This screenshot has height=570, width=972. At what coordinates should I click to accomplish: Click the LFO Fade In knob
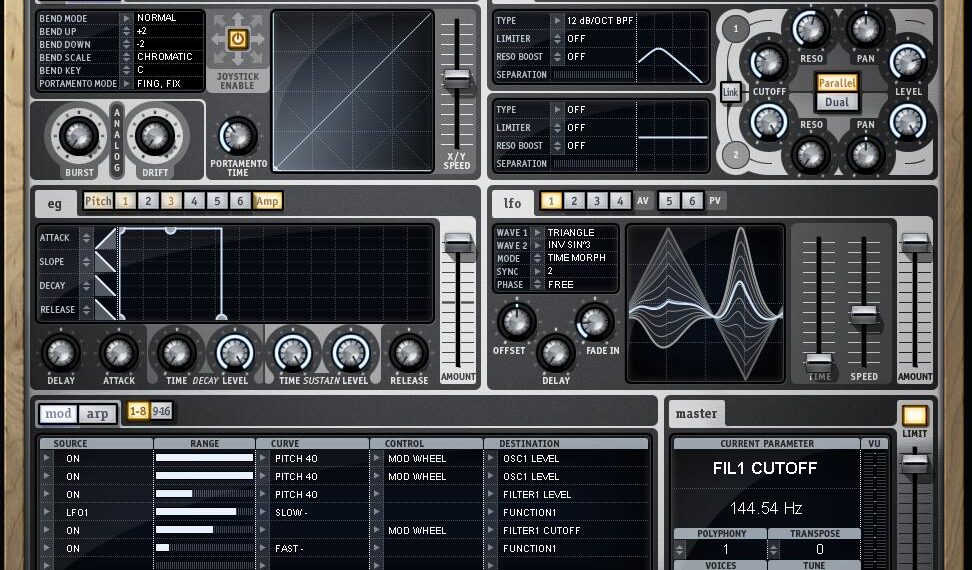pyautogui.click(x=595, y=322)
